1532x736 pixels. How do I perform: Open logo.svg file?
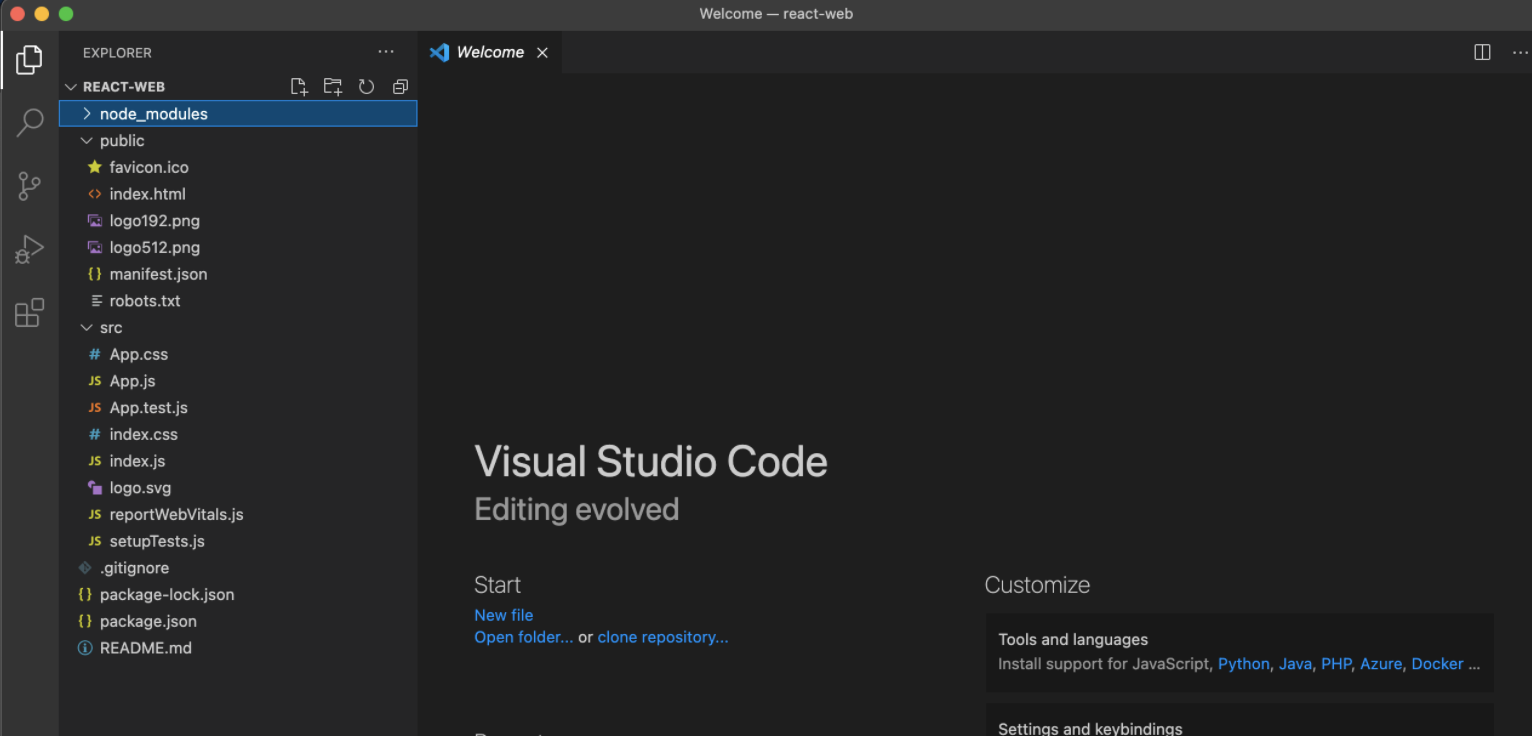coord(238,488)
